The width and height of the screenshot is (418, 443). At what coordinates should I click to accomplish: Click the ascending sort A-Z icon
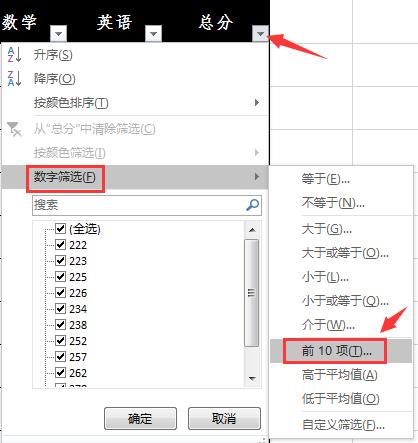(14, 55)
